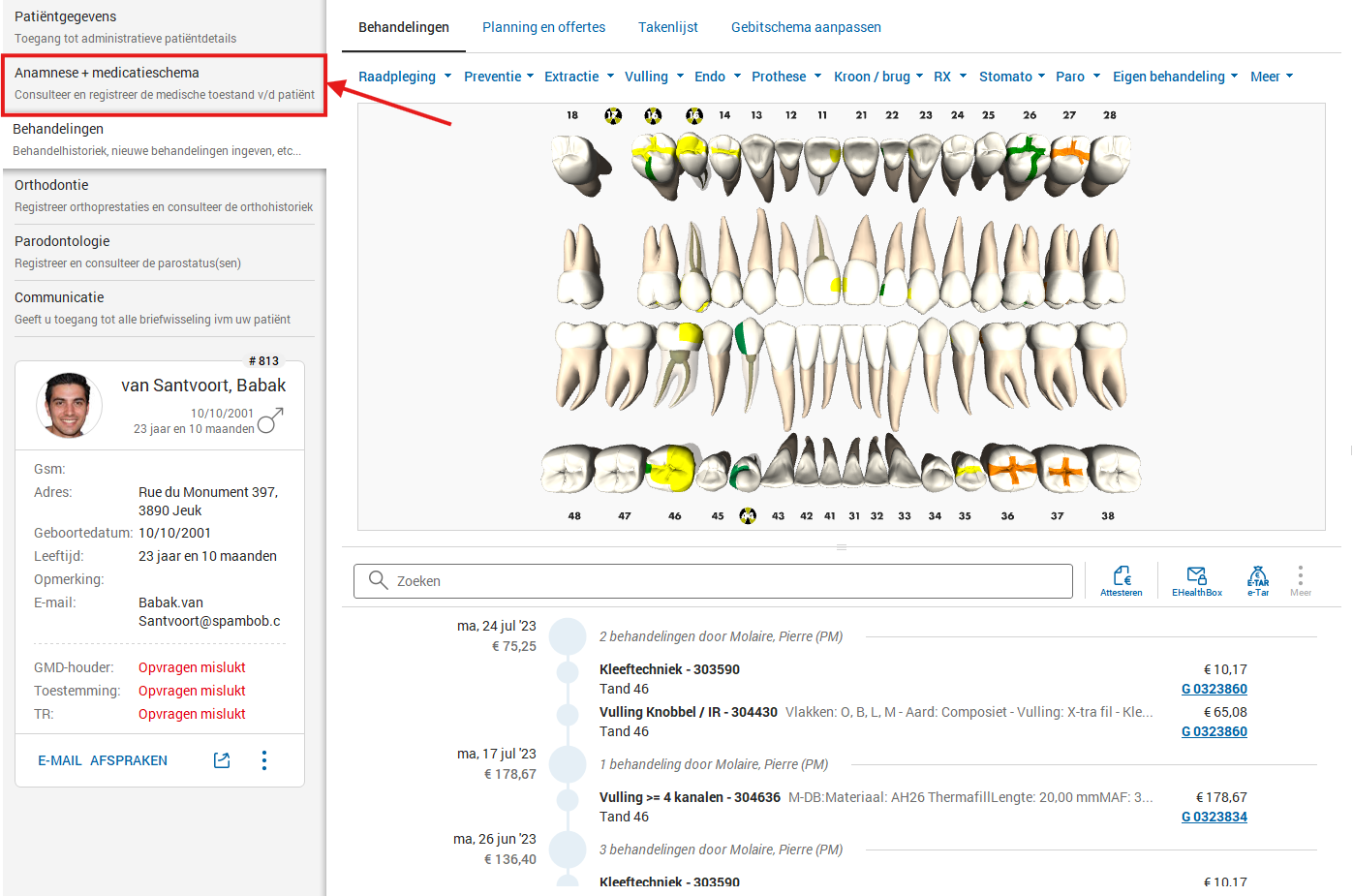Click the patient photo of Babak van Santvoort
This screenshot has height=896, width=1353.
pos(69,405)
